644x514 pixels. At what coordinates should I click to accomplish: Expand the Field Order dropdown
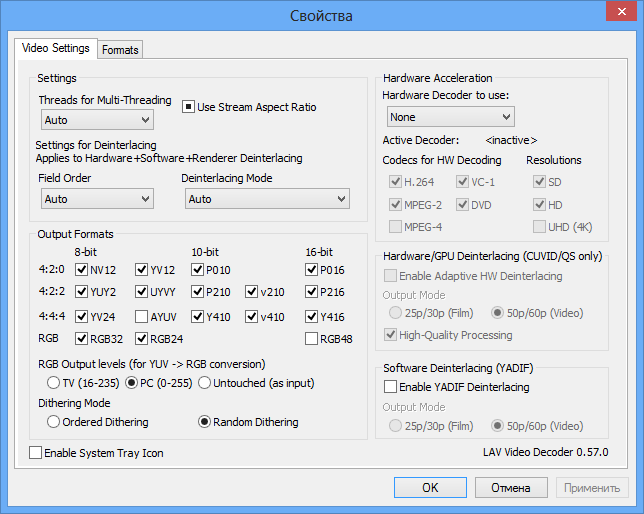point(97,199)
